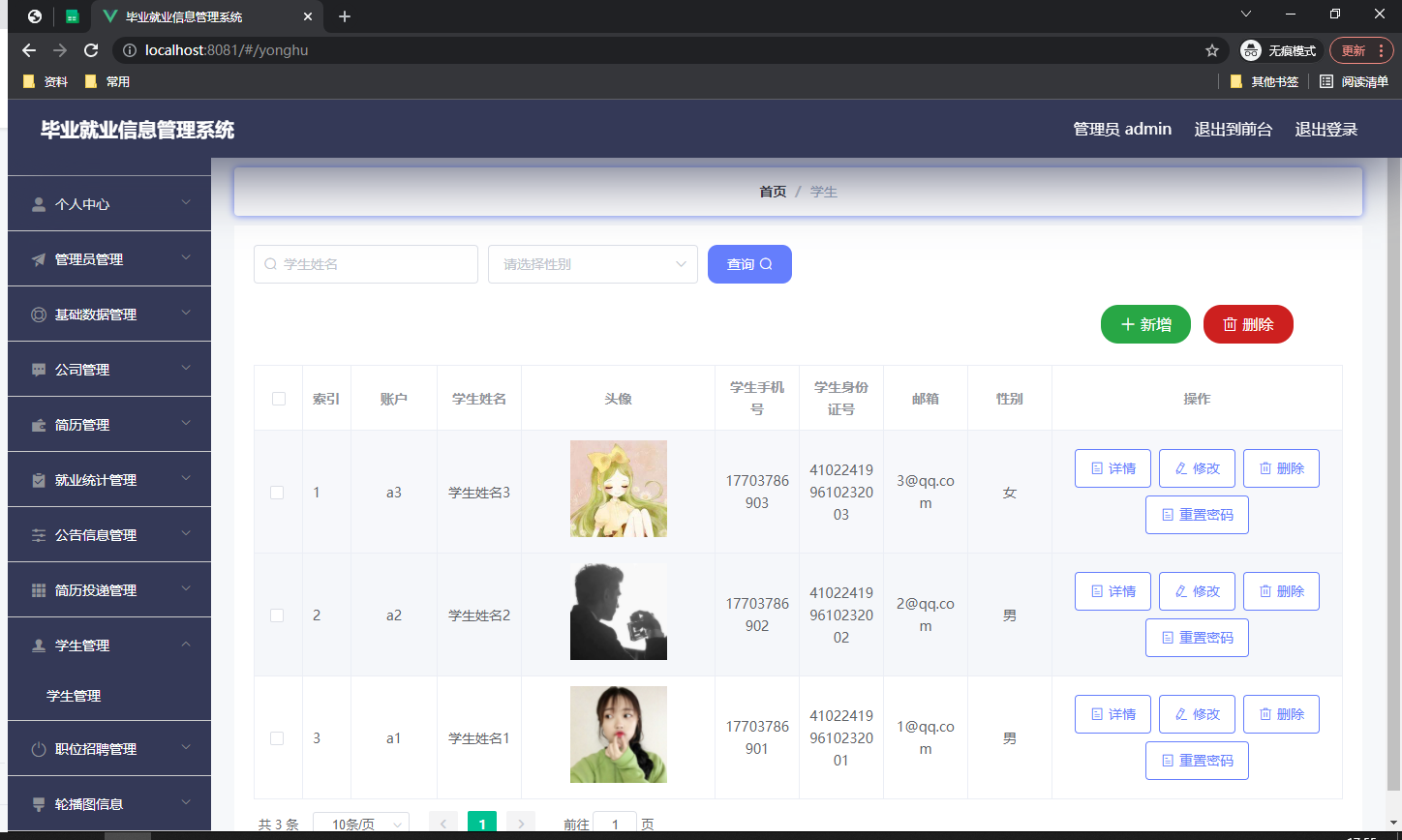
Task: Click 退出到前台 in top navigation
Action: pos(1234,129)
